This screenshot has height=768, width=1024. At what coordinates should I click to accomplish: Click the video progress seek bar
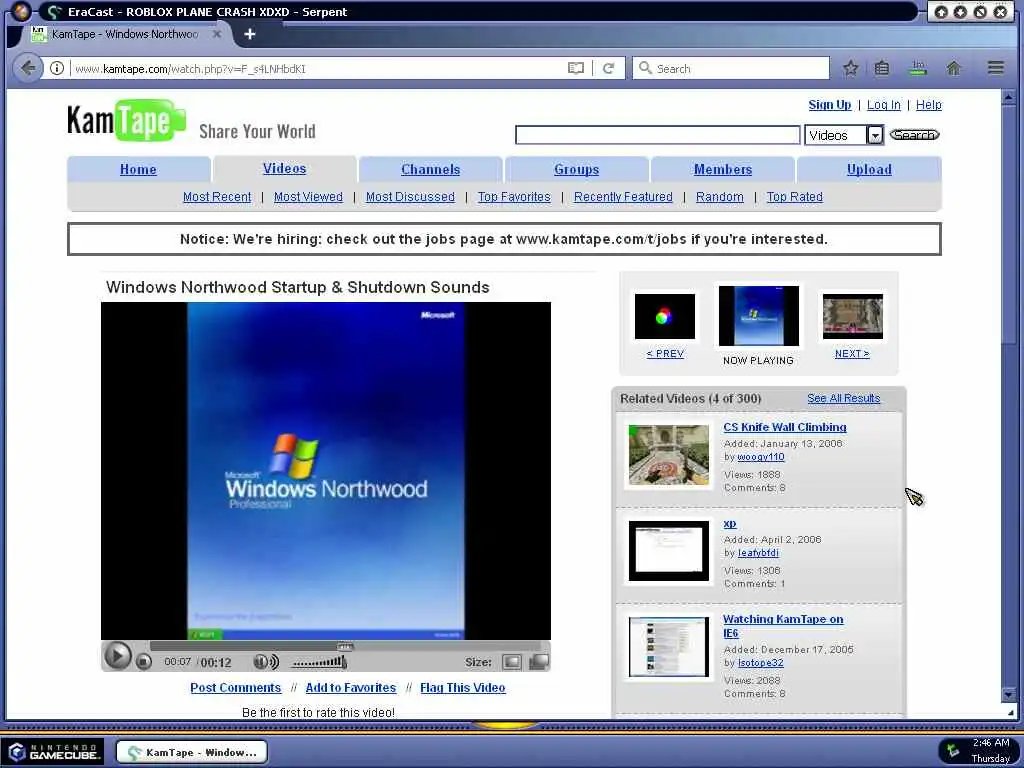pyautogui.click(x=344, y=646)
